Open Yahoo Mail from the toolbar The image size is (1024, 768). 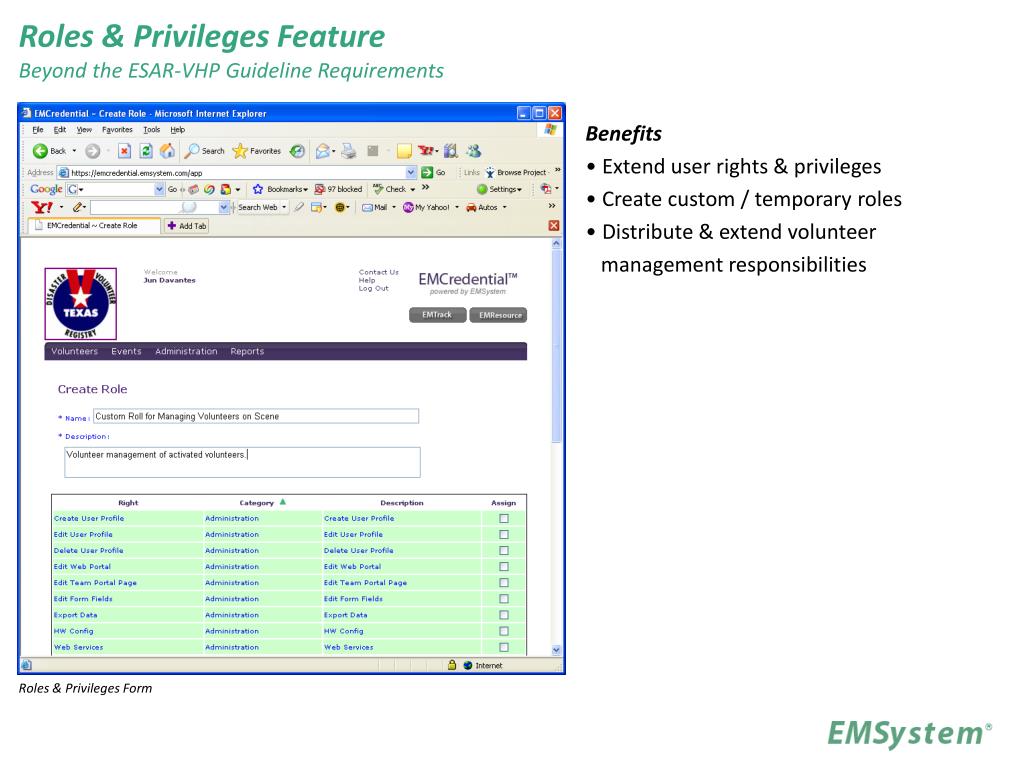pyautogui.click(x=374, y=207)
